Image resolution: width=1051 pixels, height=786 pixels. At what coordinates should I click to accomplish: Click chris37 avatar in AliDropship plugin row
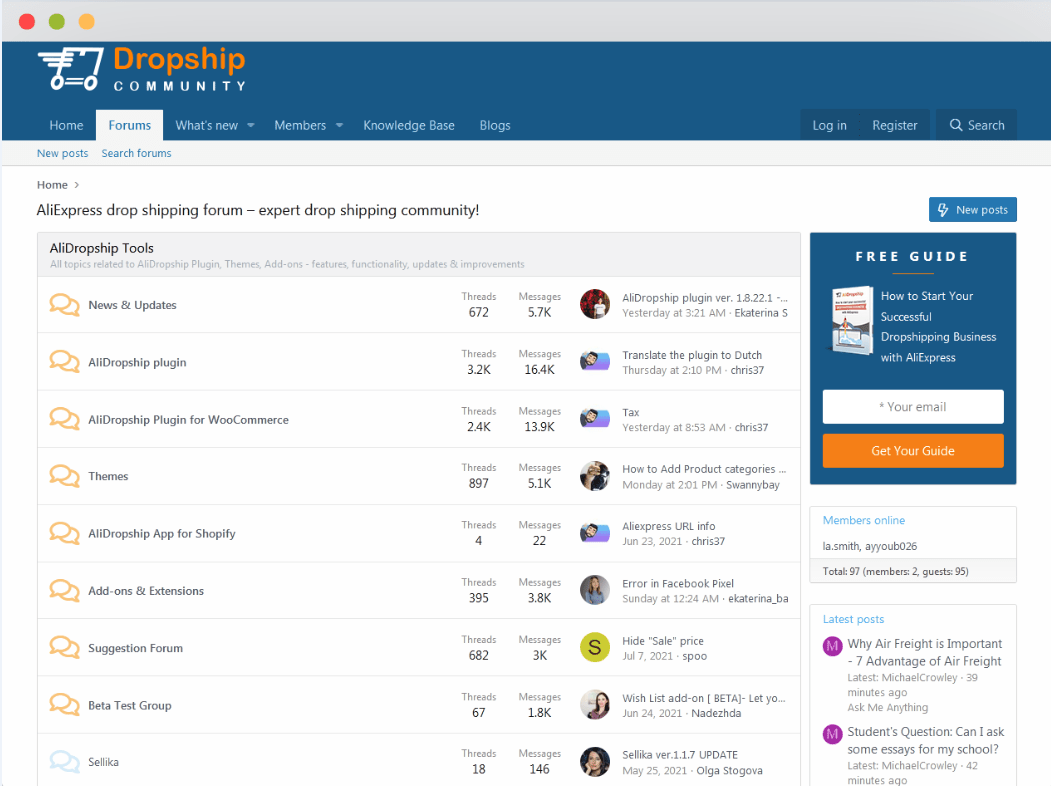coord(595,362)
